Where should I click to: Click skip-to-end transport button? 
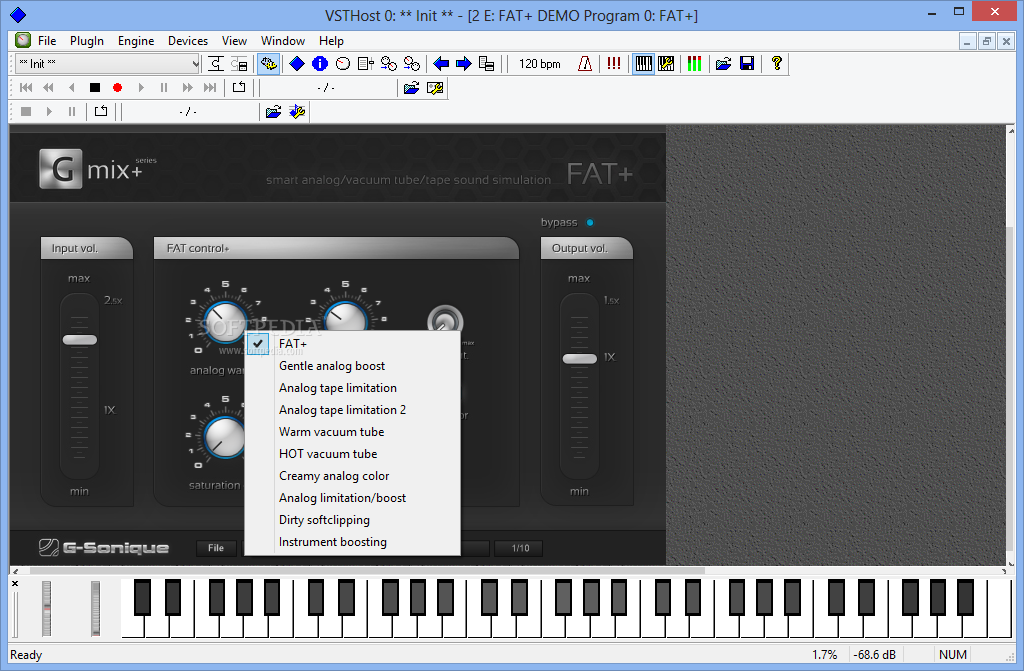click(x=210, y=88)
